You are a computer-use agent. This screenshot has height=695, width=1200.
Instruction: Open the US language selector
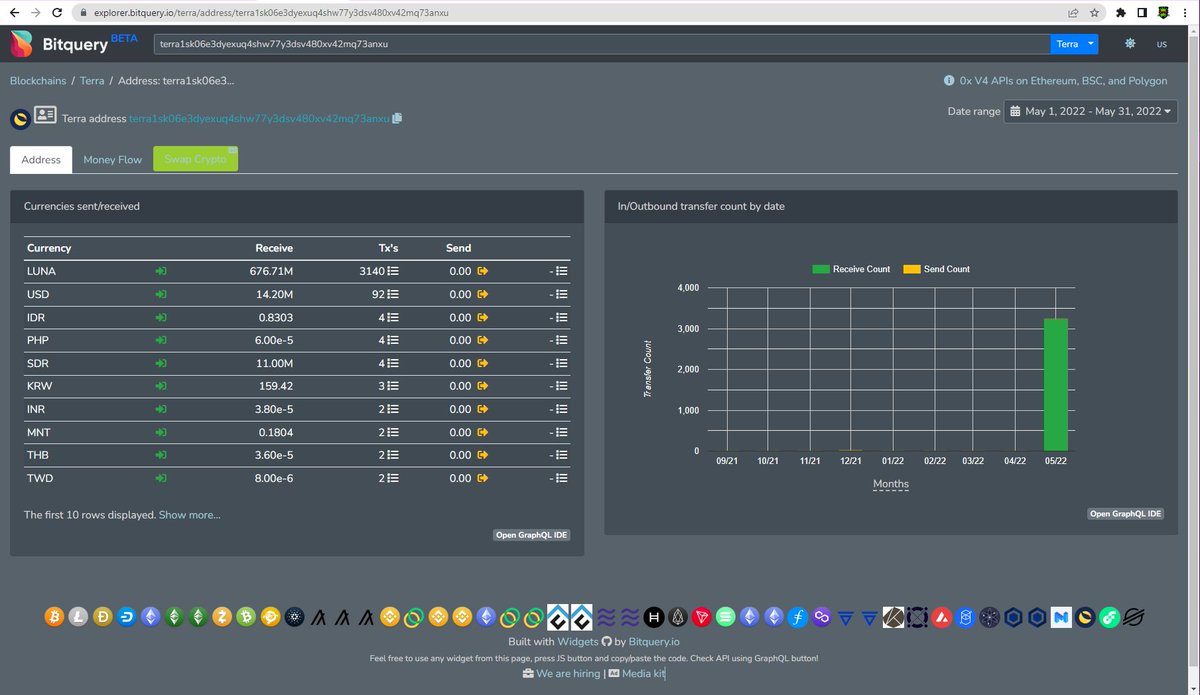click(x=1162, y=44)
